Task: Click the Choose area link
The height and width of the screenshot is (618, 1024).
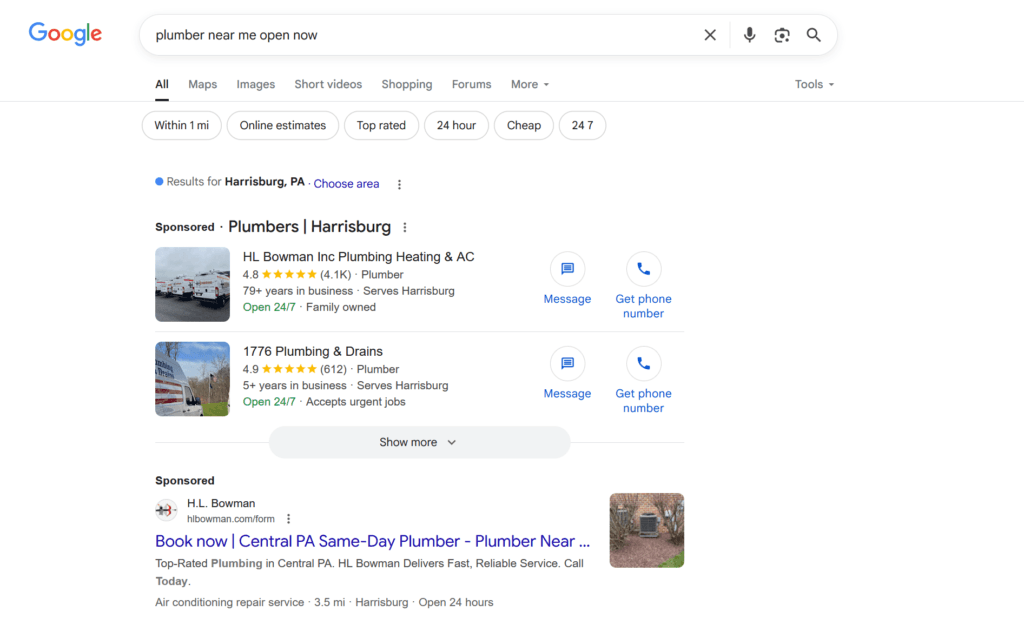Action: coord(346,184)
